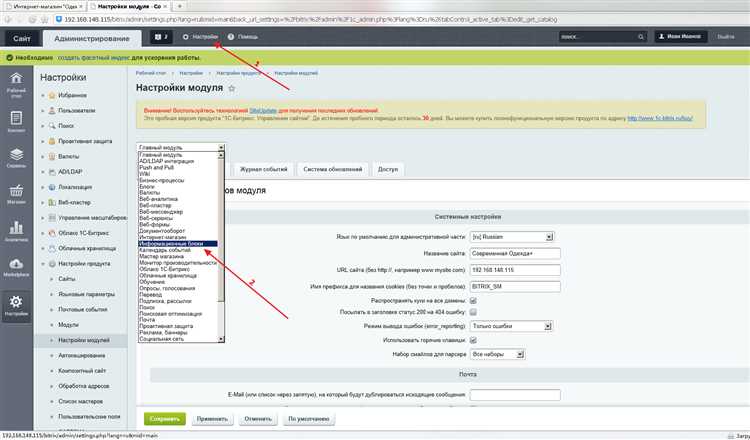Open the Контент section in left sidebar

(16, 122)
